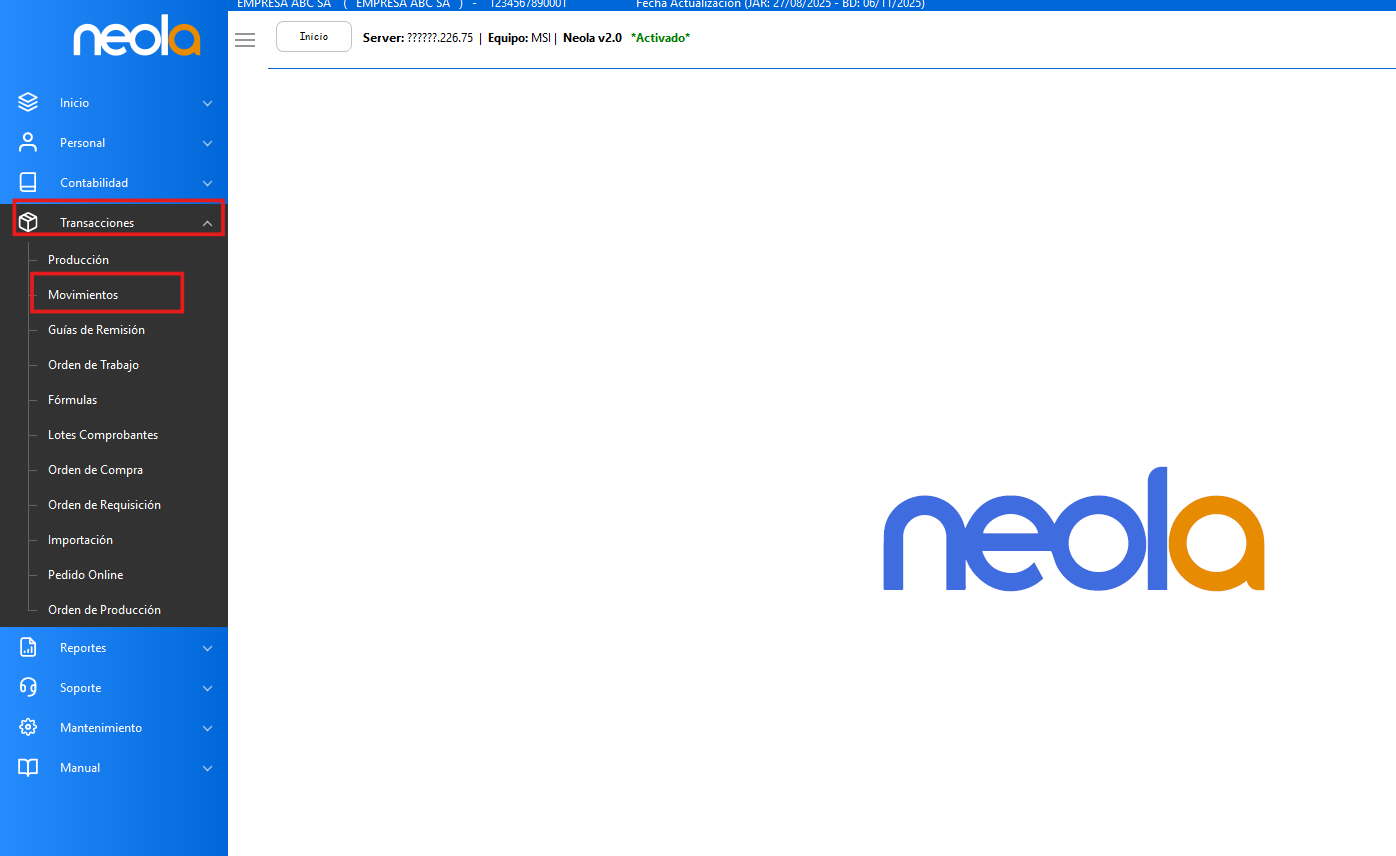Click the Reportes document chart icon
The width and height of the screenshot is (1396, 856).
[x=28, y=648]
